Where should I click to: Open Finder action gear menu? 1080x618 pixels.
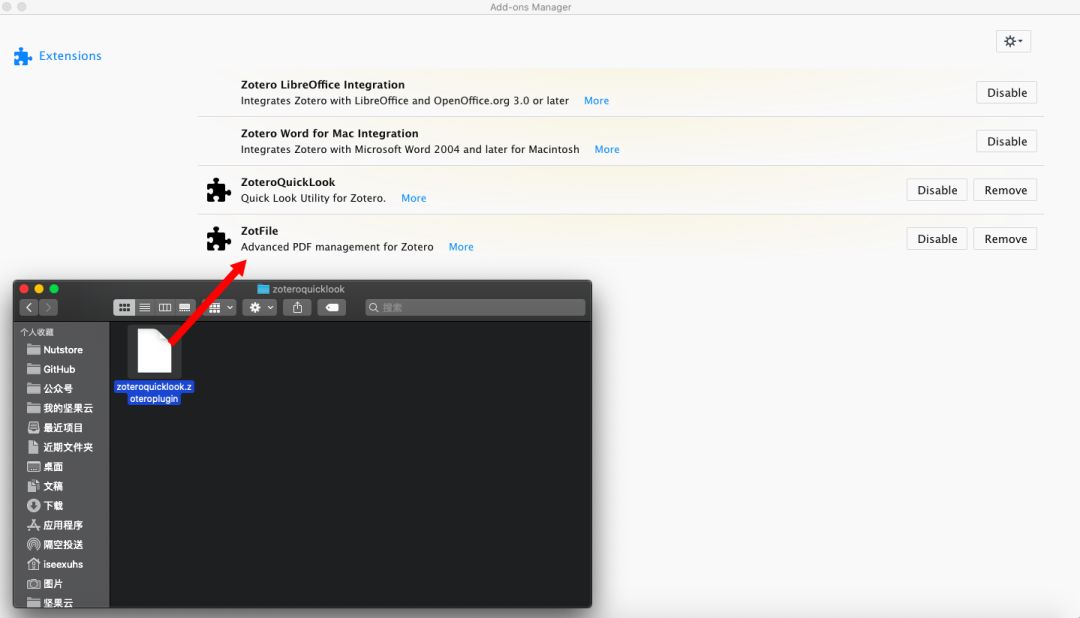coord(260,307)
